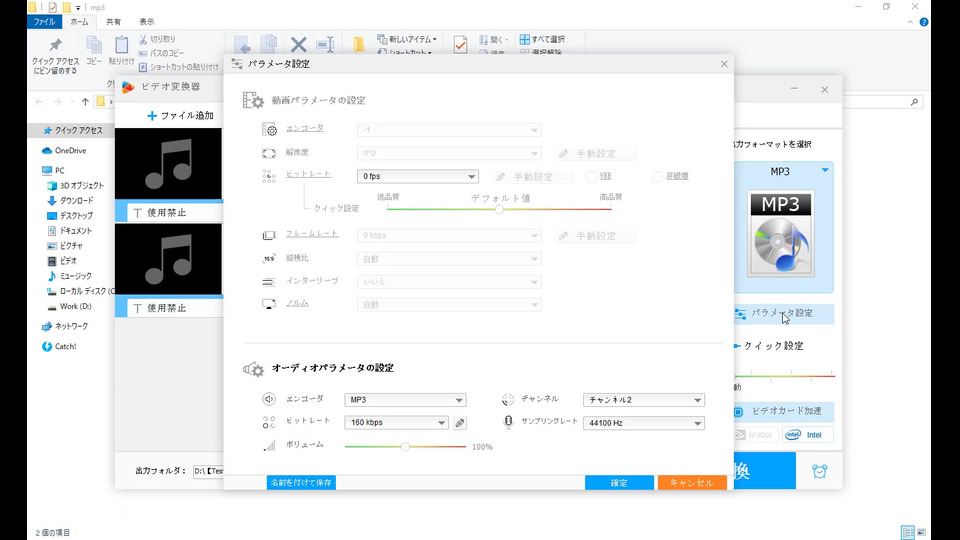Select the second music note thumbnail
960x540 pixels.
coord(168,259)
